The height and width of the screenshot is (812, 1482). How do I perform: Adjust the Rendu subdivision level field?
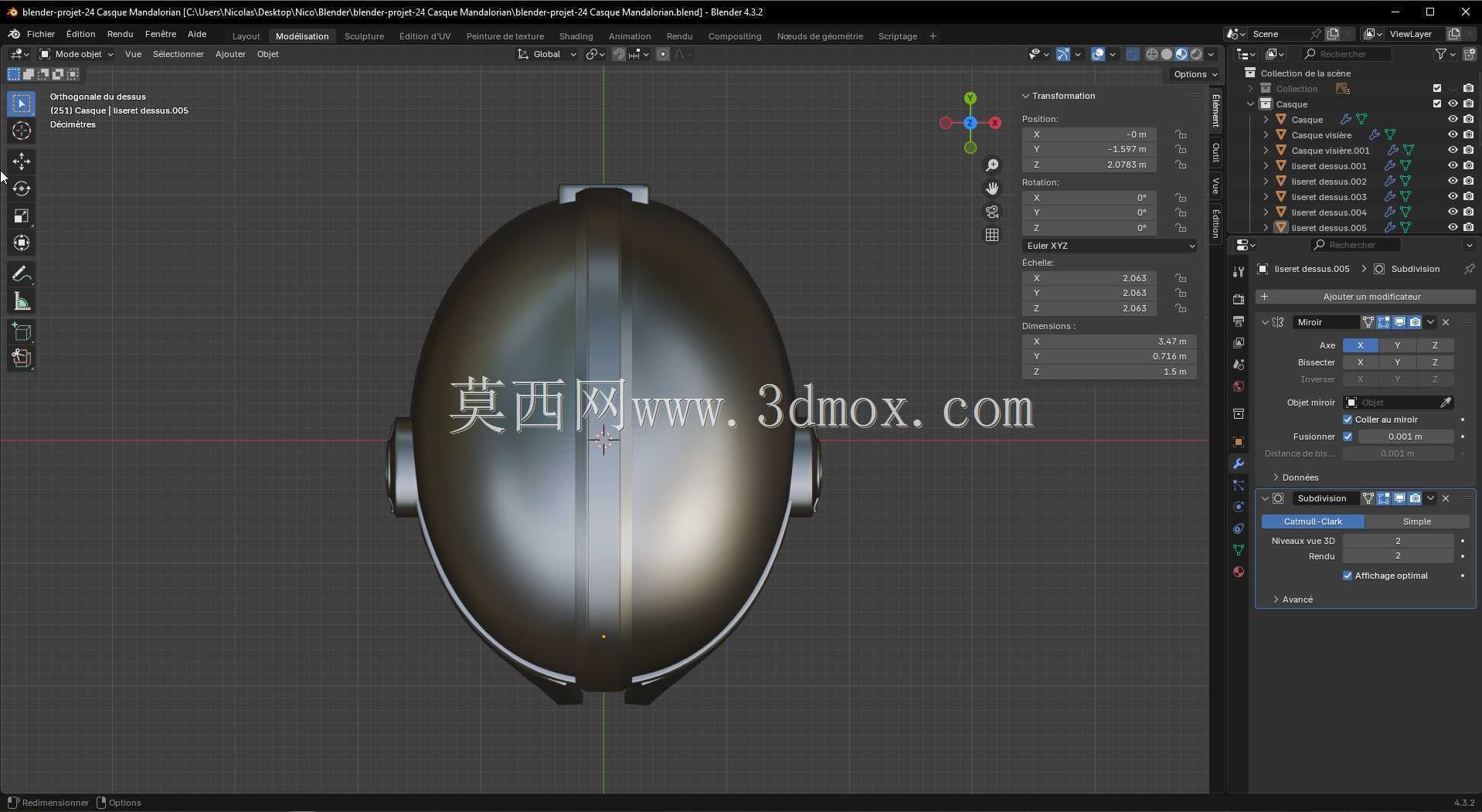1398,556
